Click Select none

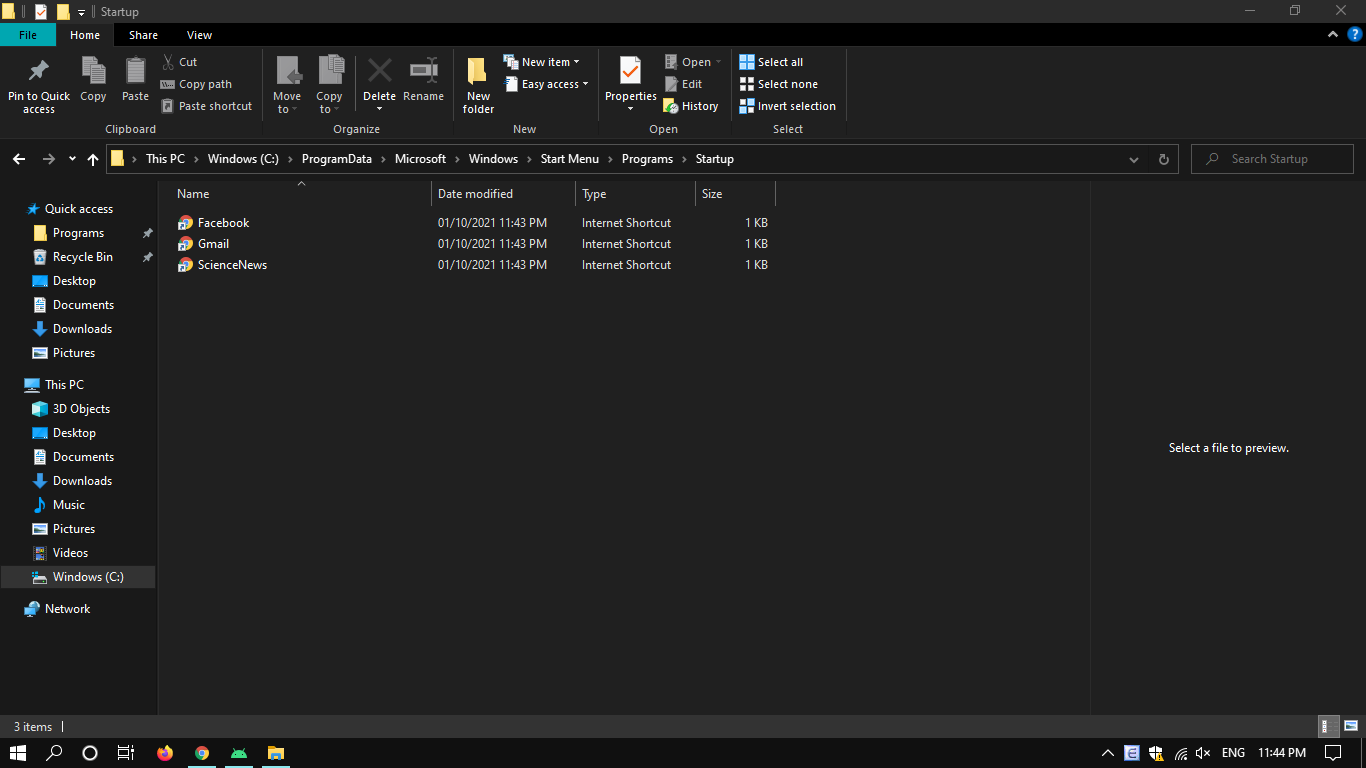[778, 84]
